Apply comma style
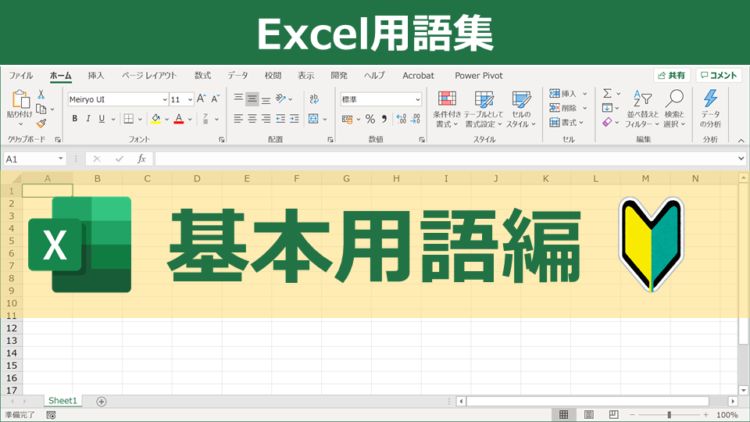Image resolution: width=750 pixels, height=422 pixels. (x=384, y=119)
